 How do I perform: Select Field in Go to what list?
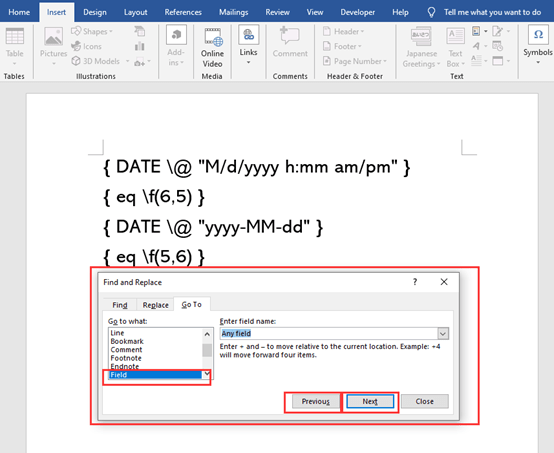coord(155,375)
